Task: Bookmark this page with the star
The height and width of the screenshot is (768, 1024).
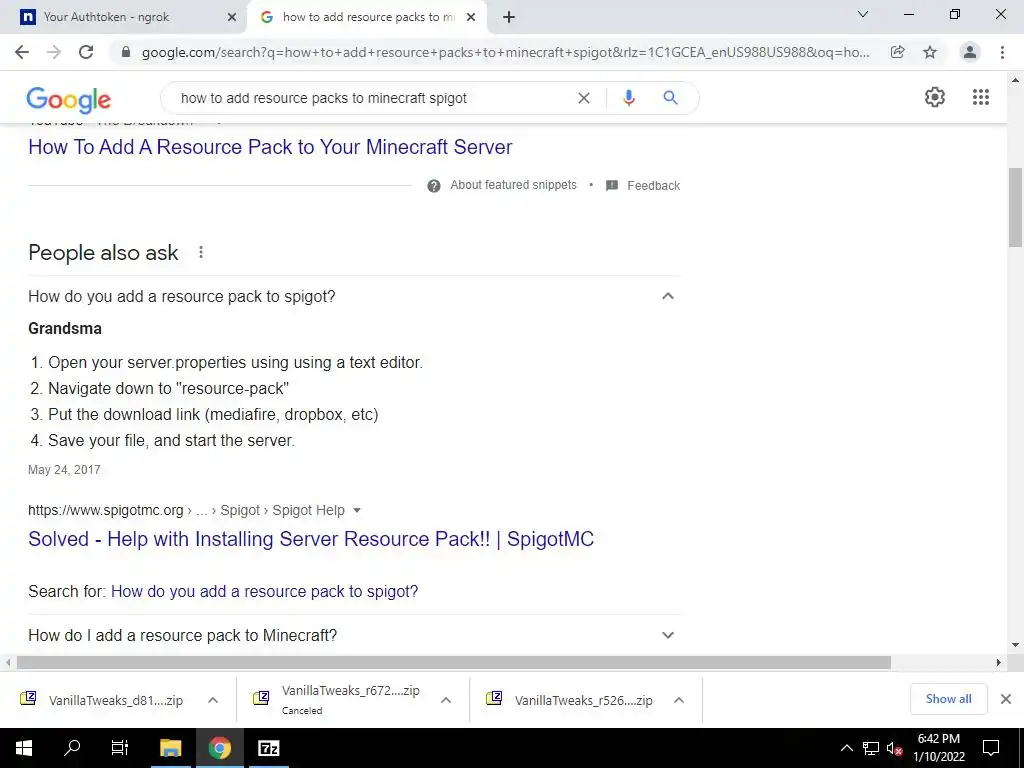Action: [x=930, y=52]
